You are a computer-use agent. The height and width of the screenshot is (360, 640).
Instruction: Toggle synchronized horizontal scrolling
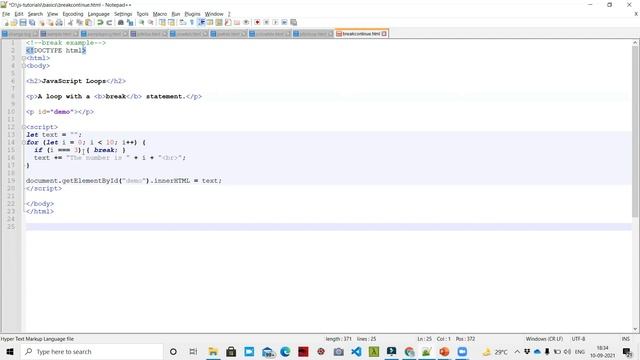pyautogui.click(x=171, y=22)
